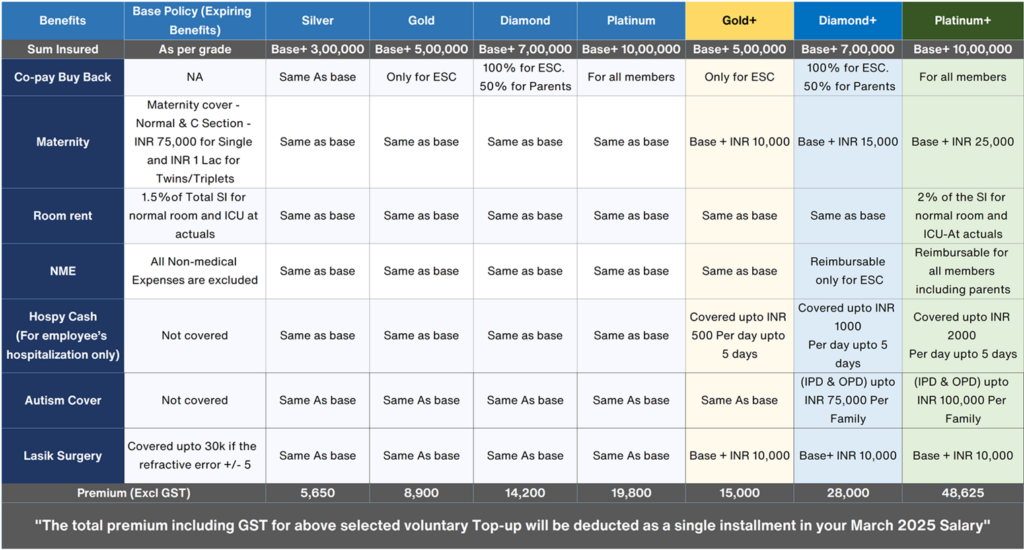Select the Co-pay Buy Back row label

pyautogui.click(x=63, y=77)
